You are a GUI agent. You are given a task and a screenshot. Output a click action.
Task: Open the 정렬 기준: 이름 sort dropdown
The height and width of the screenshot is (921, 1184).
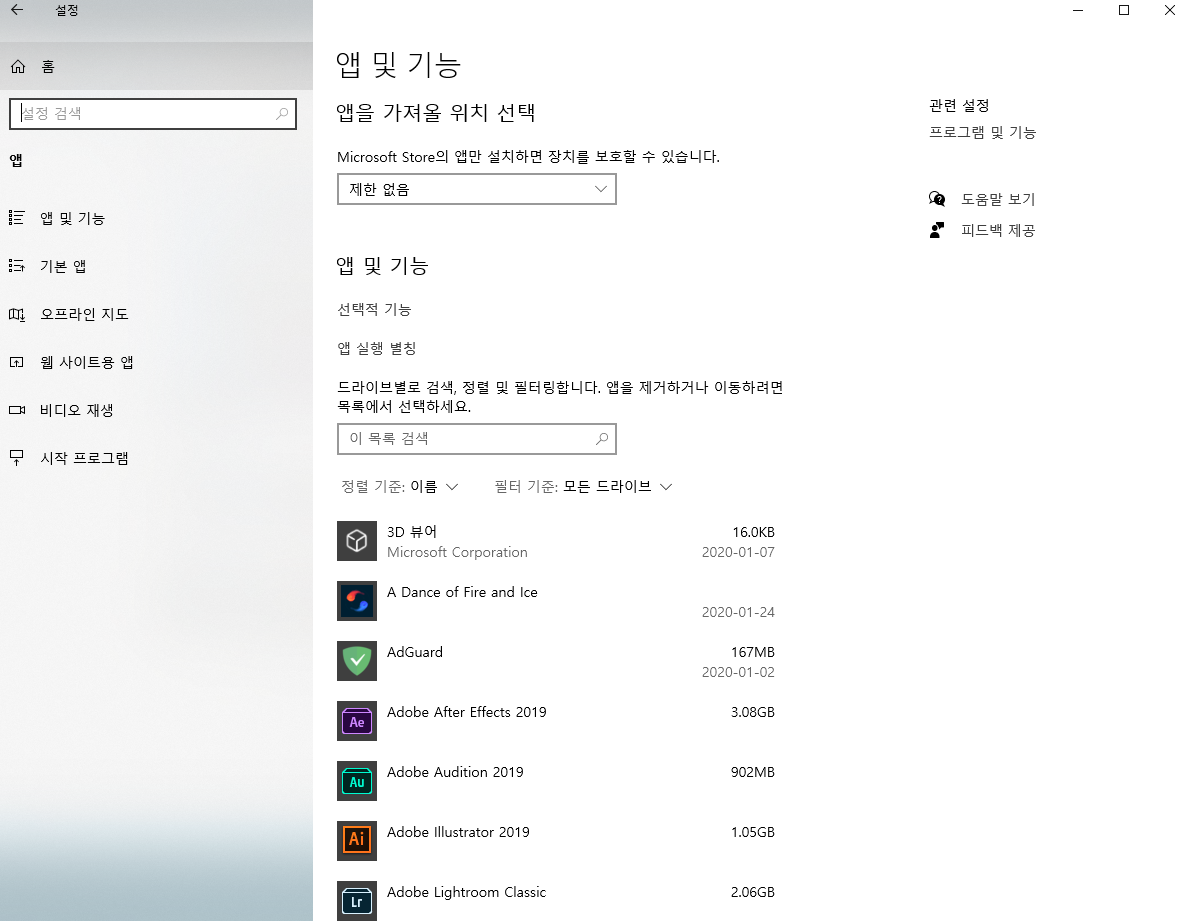coord(399,487)
